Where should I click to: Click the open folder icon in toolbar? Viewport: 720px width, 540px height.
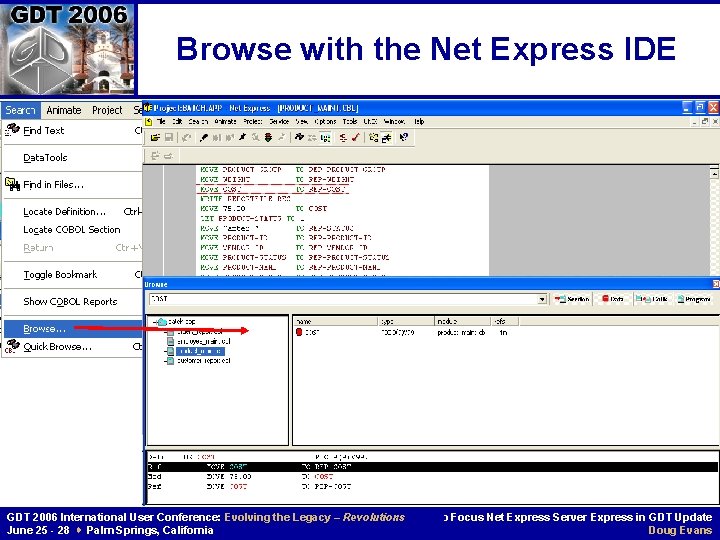[x=155, y=137]
